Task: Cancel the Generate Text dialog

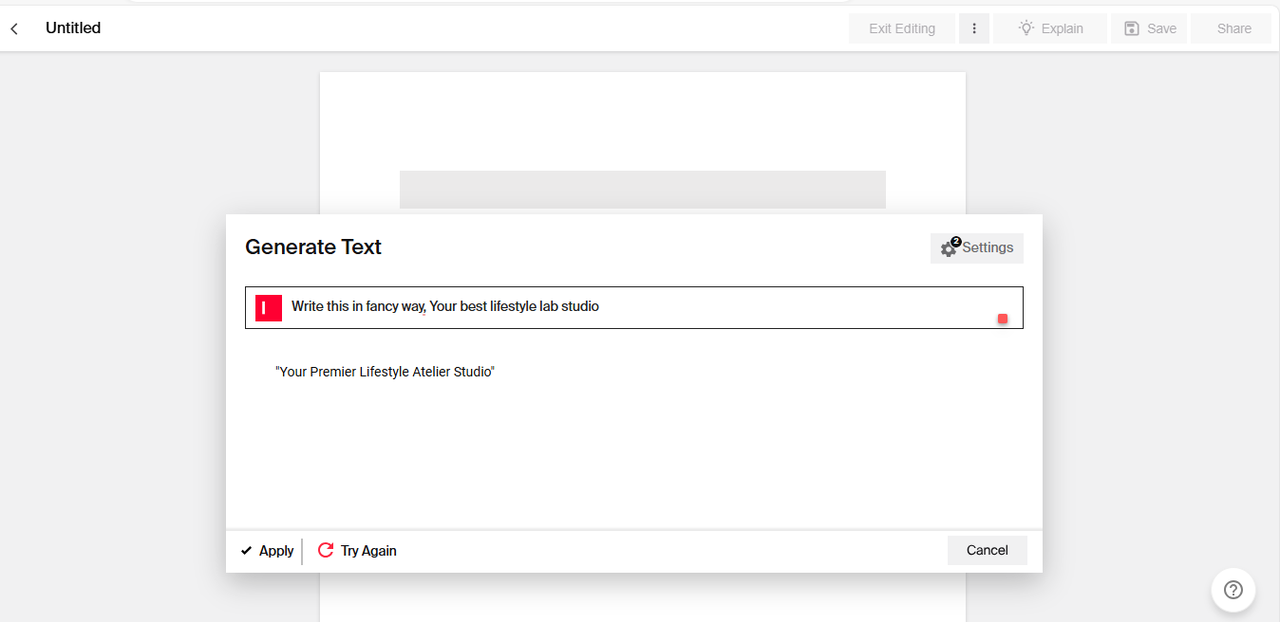Action: coord(987,550)
